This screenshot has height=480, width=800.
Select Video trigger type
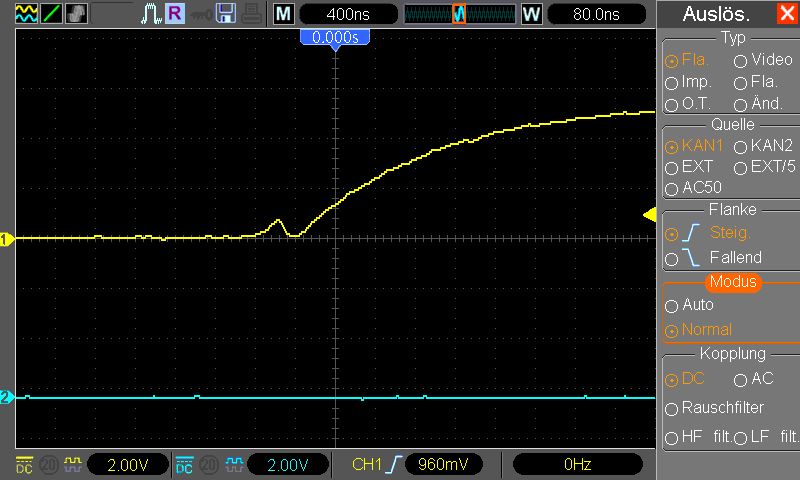coord(763,60)
